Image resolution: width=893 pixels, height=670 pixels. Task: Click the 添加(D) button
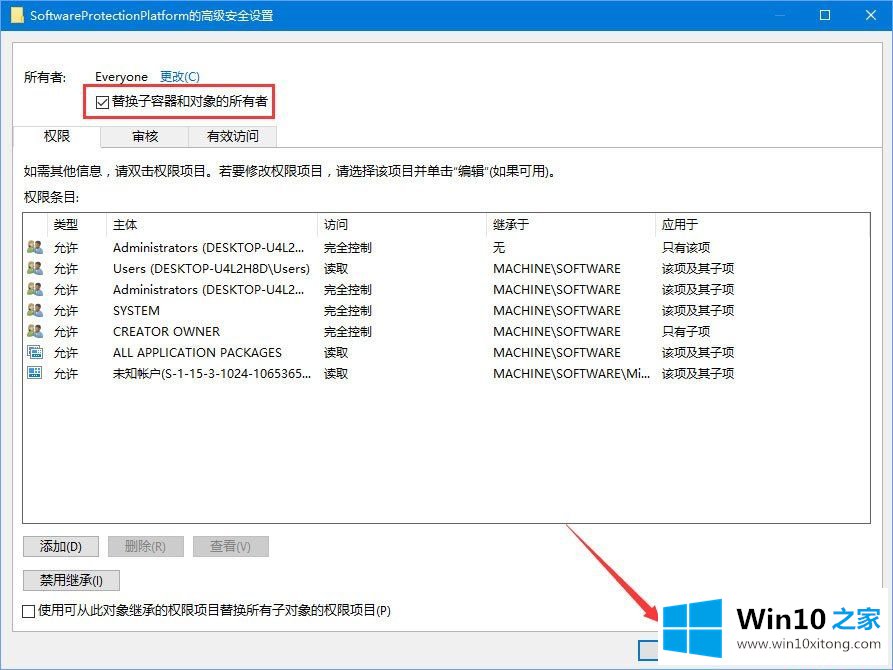(61, 546)
